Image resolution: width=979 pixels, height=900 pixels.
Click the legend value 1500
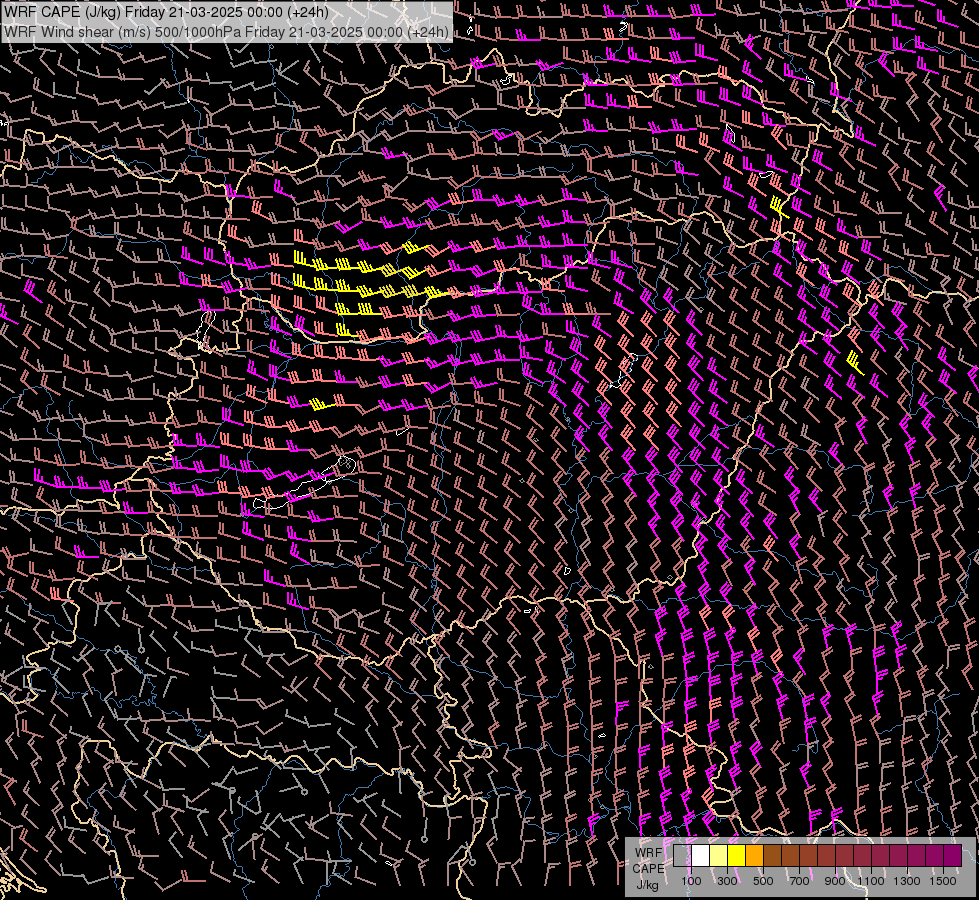pos(943,881)
